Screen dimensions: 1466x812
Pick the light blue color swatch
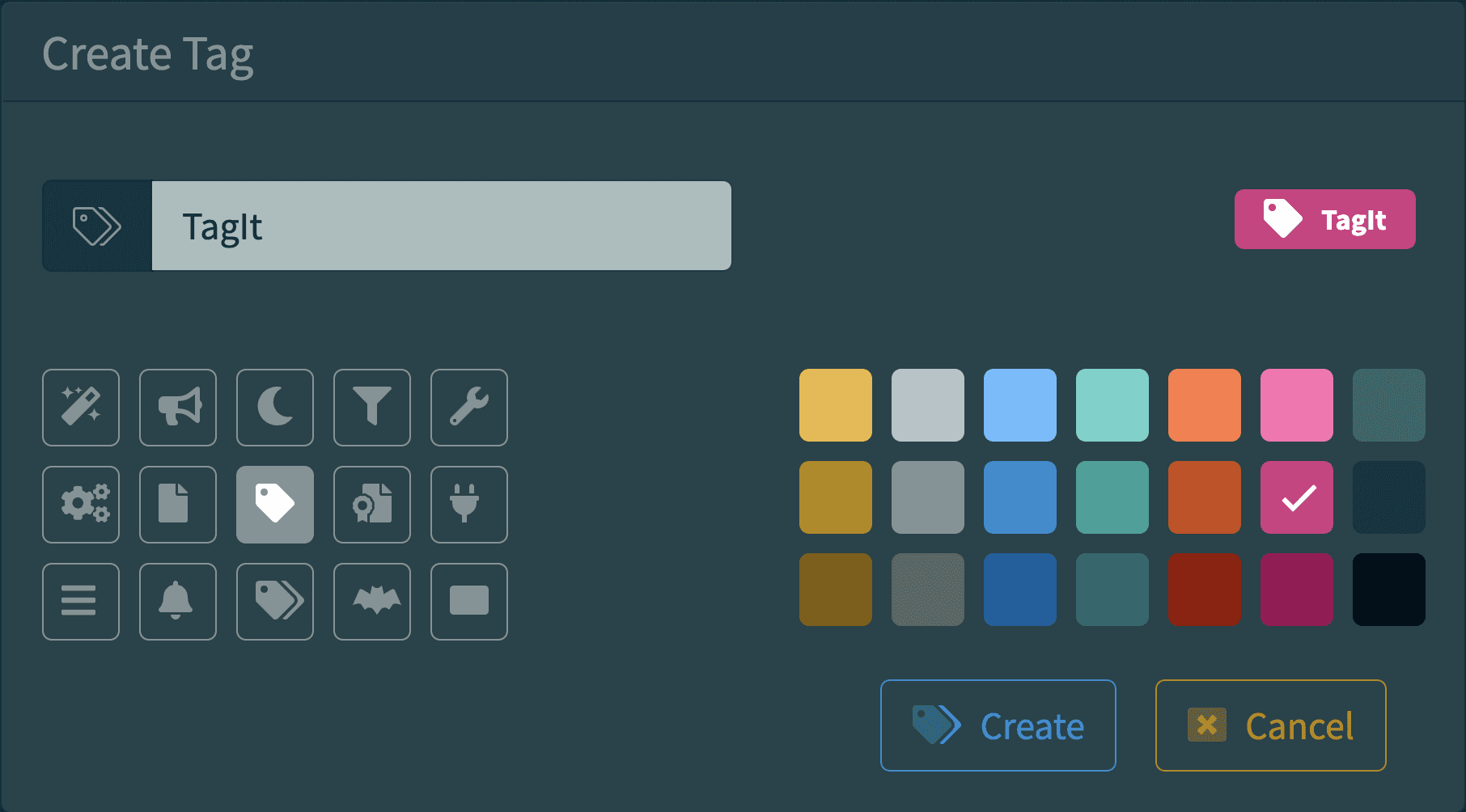pos(1020,405)
